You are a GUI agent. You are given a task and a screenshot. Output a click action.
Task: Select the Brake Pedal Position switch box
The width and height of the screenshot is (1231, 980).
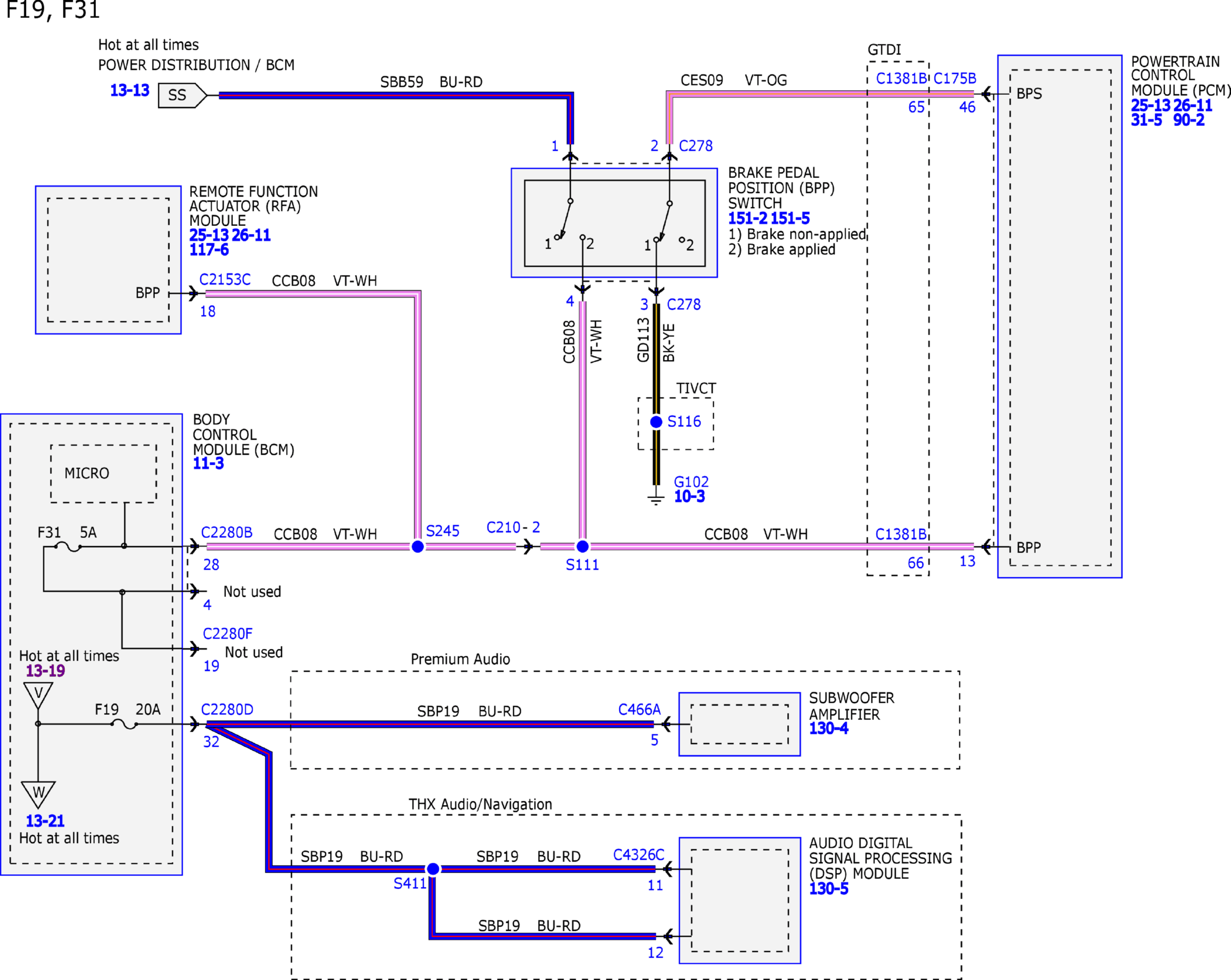point(614,223)
